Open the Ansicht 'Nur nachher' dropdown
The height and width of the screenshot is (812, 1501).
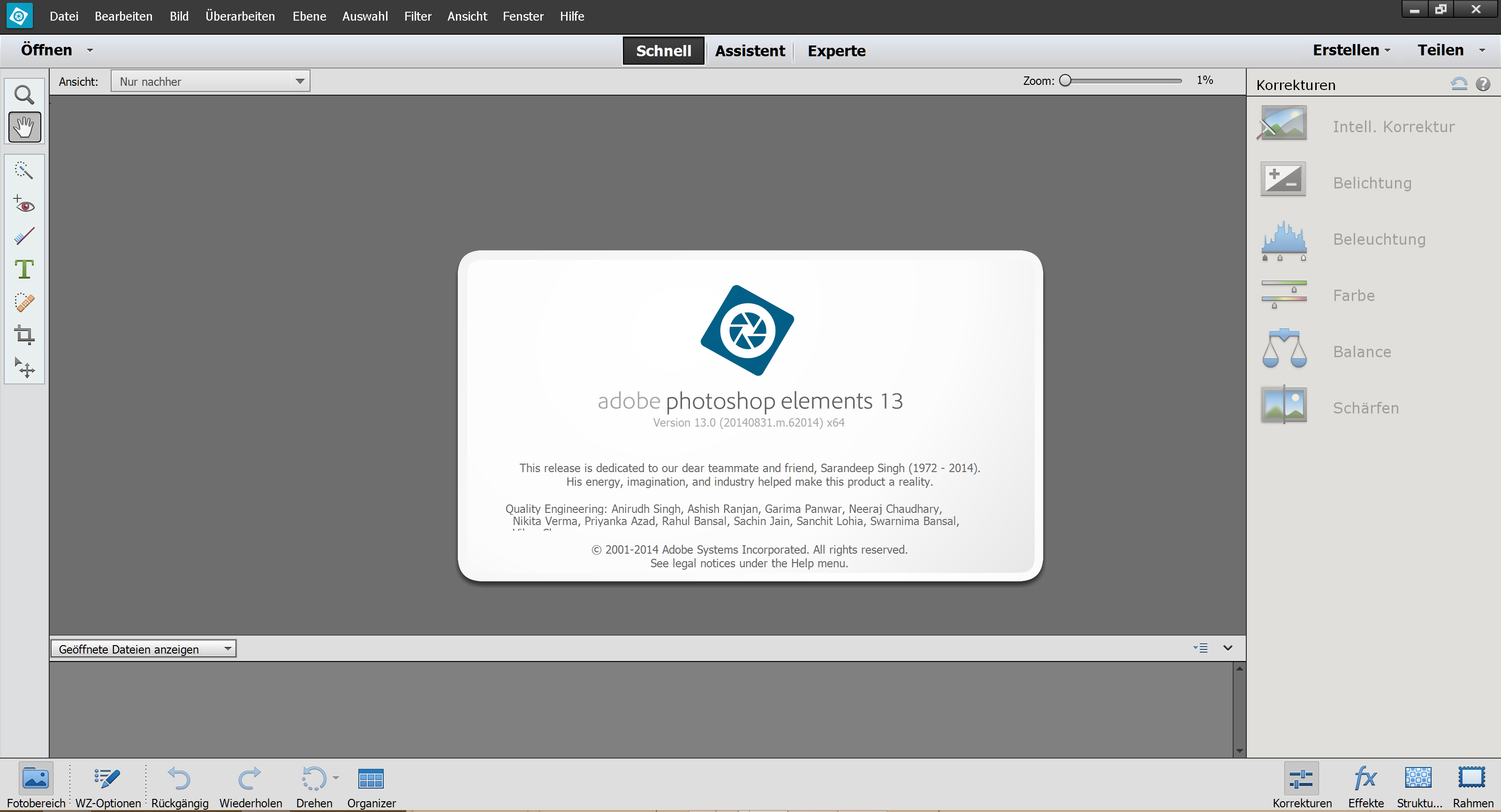pyautogui.click(x=210, y=81)
